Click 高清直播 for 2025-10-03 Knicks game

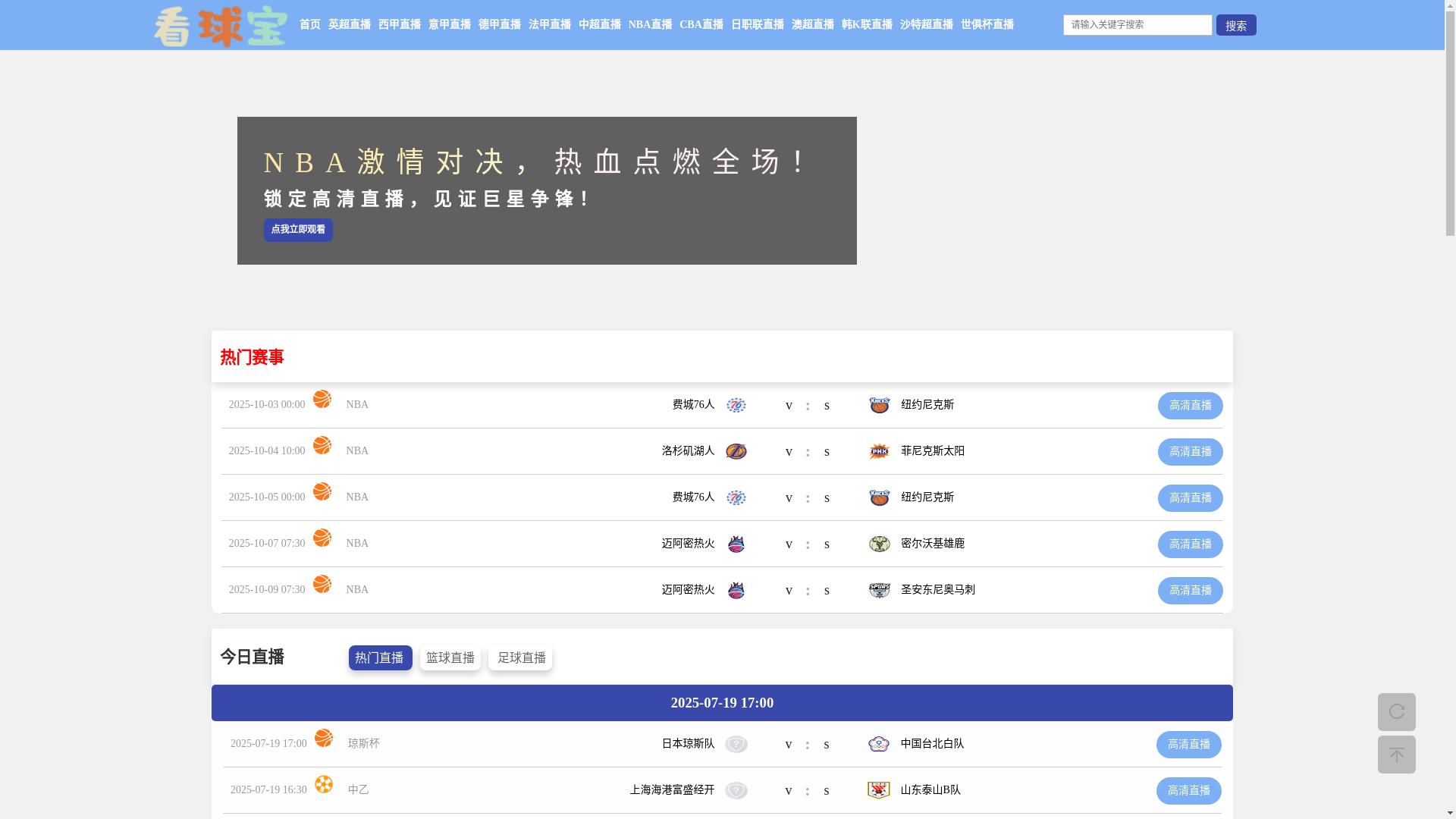pos(1191,406)
